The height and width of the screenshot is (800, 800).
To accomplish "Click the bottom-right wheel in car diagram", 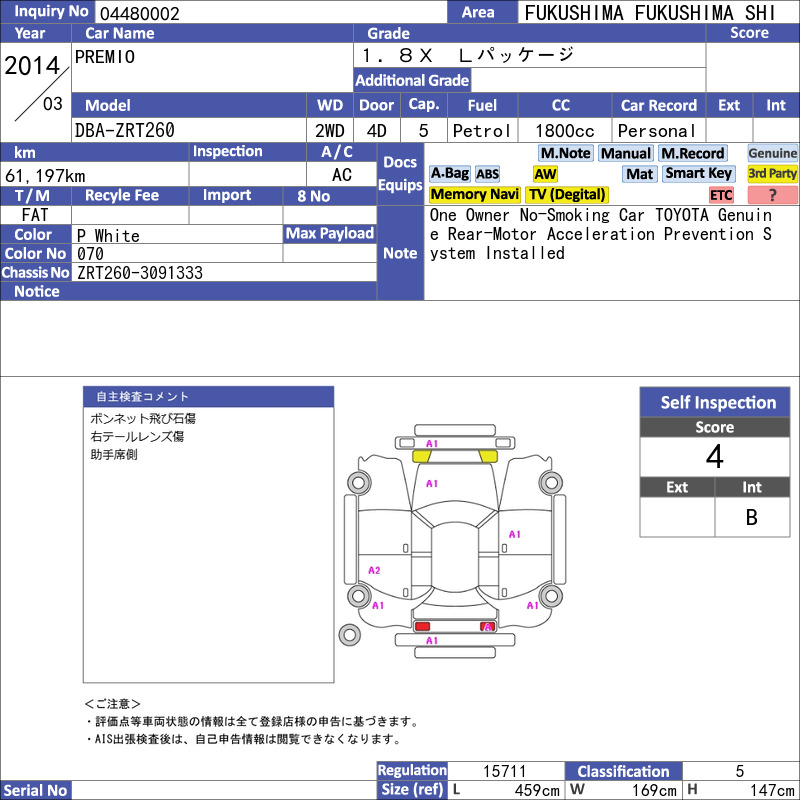I will click(549, 598).
